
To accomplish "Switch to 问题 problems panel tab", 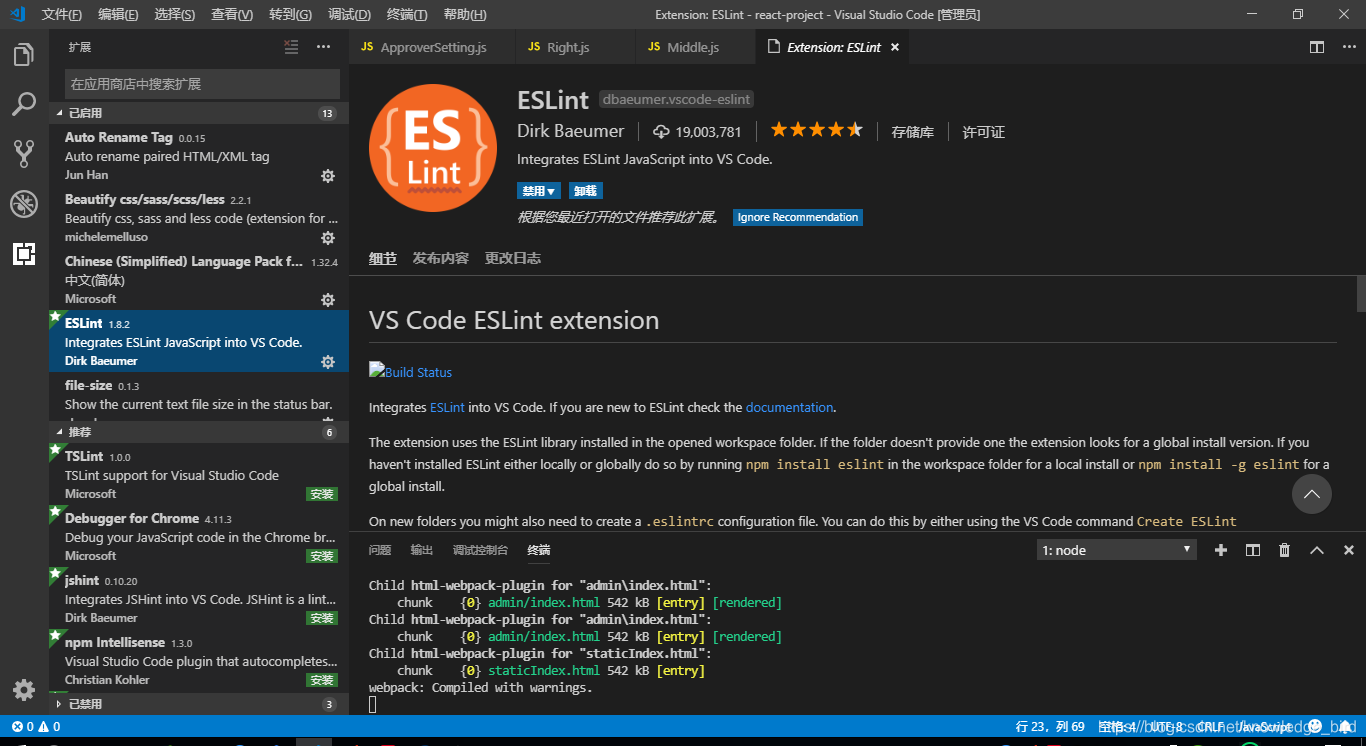I will [x=380, y=550].
